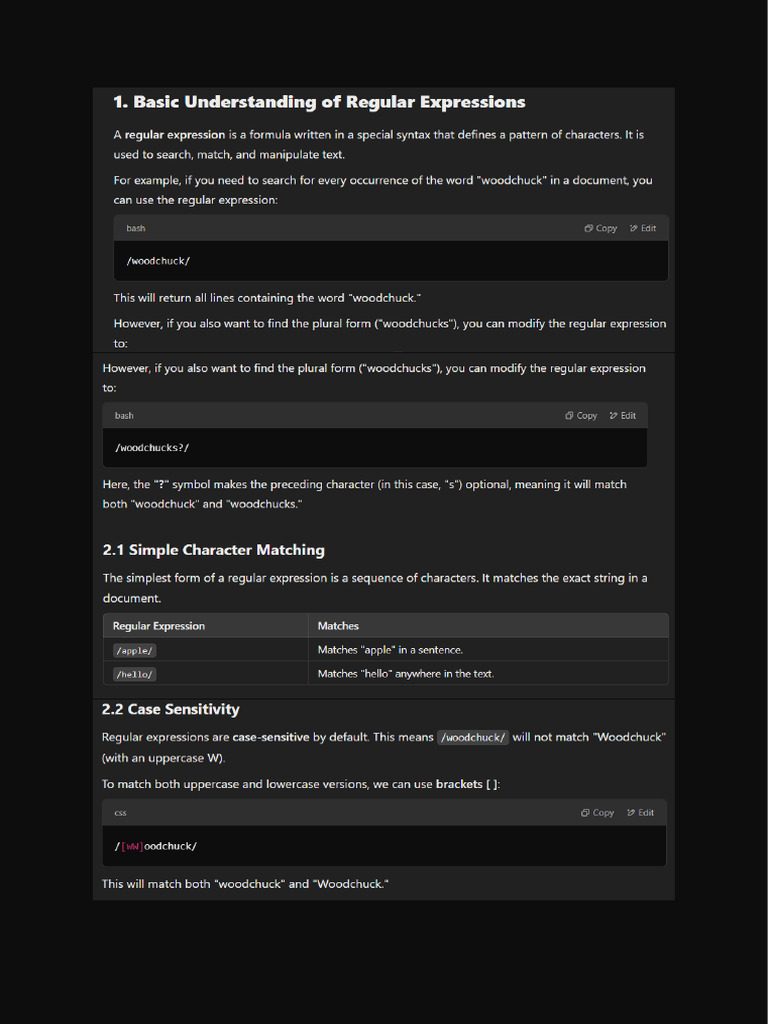Select the "Regular Expression" table column header

point(159,626)
